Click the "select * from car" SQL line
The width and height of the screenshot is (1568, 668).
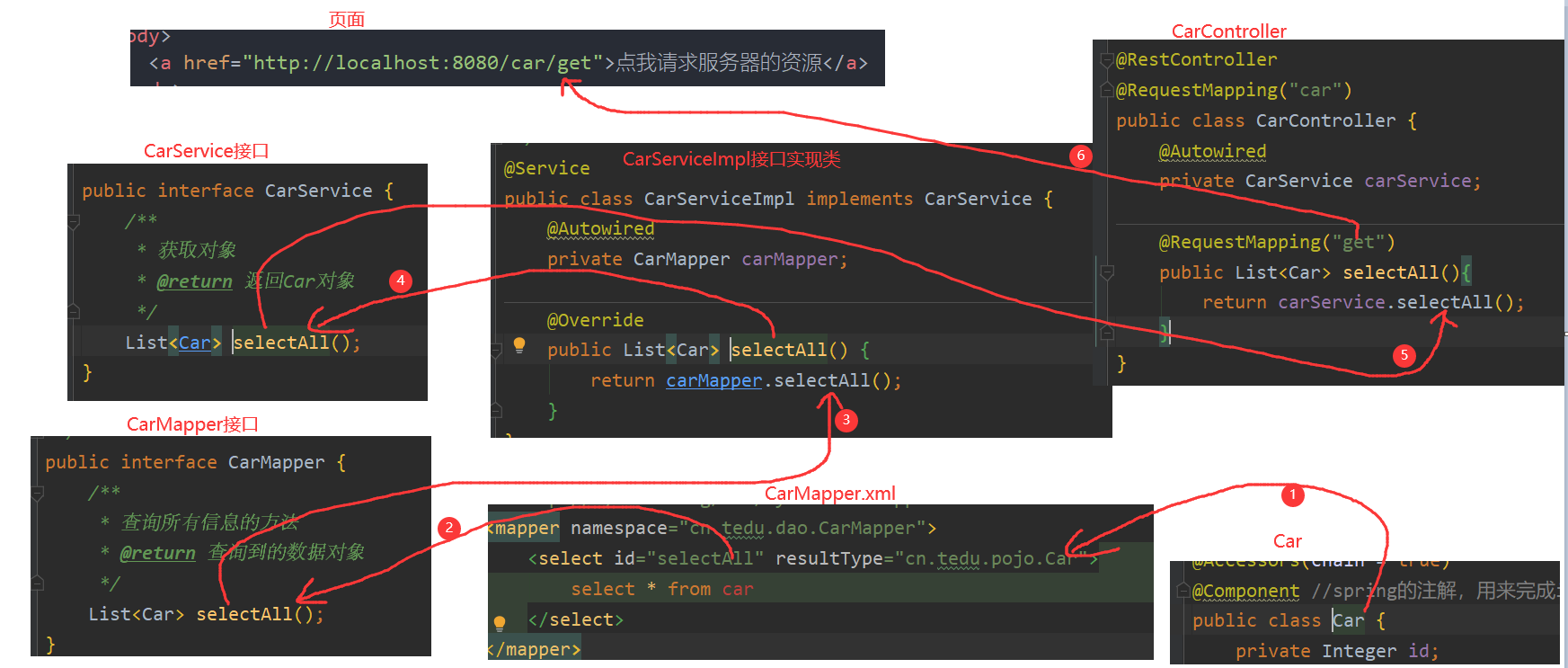coord(662,589)
